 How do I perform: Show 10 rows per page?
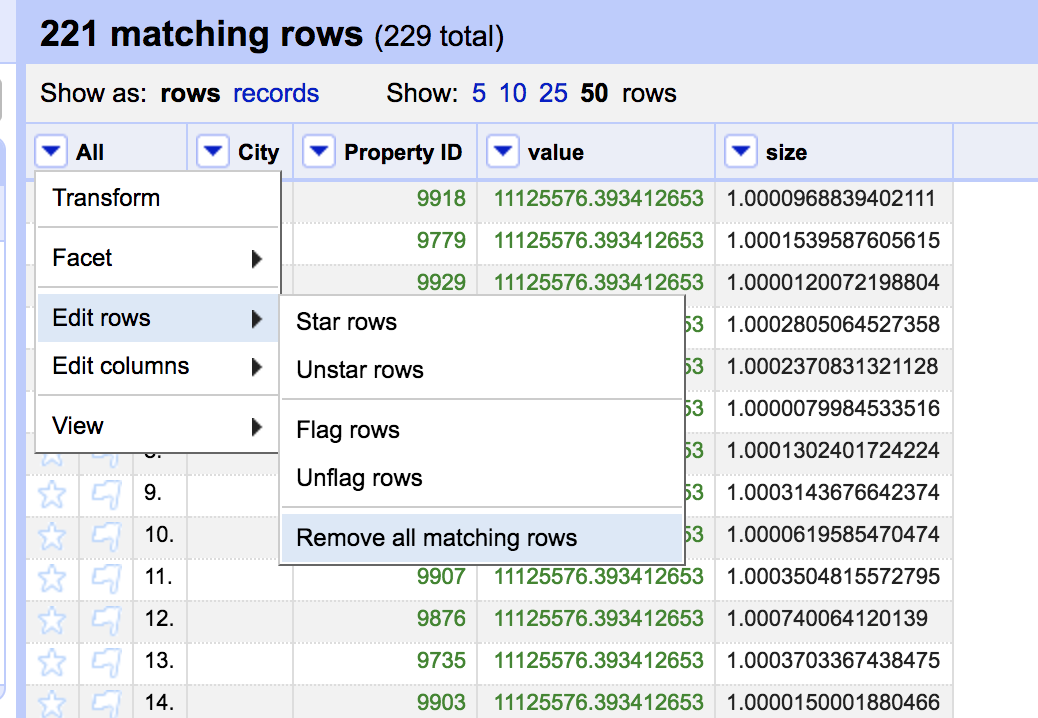tap(513, 93)
